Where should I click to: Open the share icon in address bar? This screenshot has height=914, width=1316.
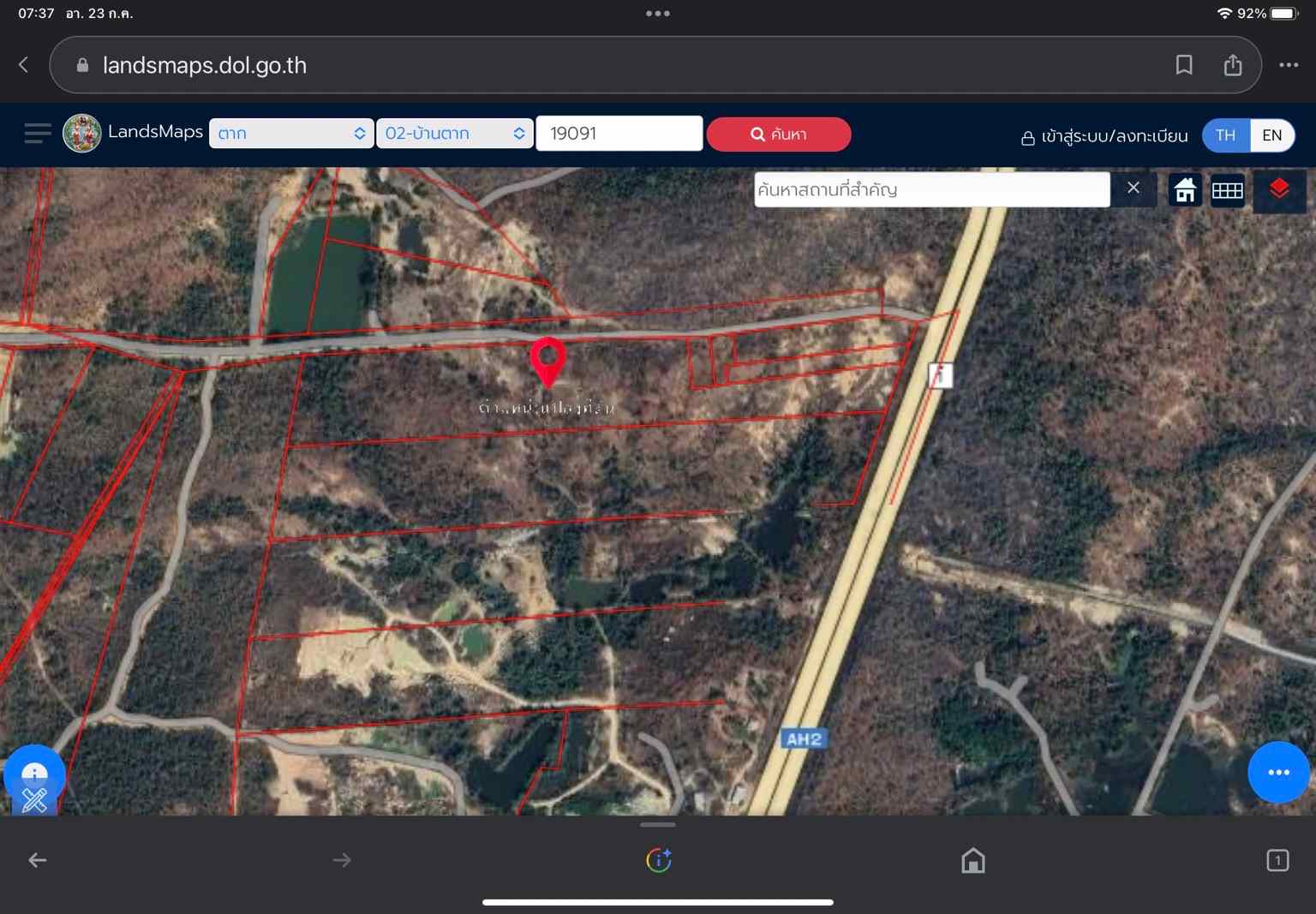coord(1233,65)
